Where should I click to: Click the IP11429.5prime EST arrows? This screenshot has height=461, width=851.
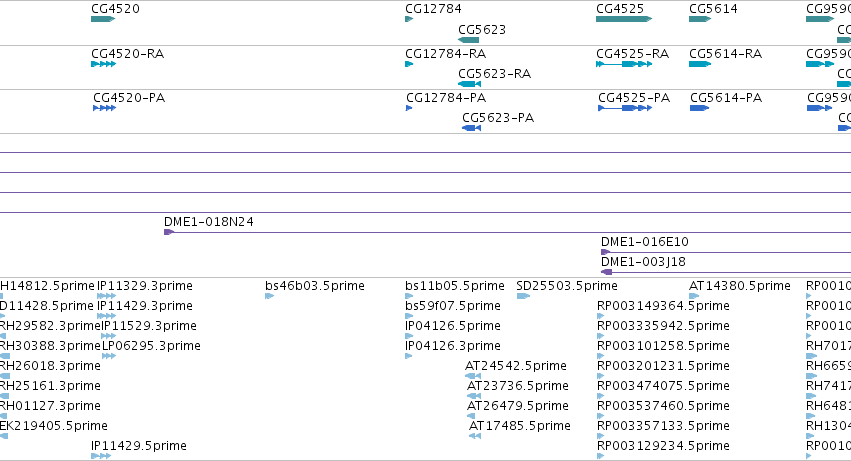click(101, 456)
